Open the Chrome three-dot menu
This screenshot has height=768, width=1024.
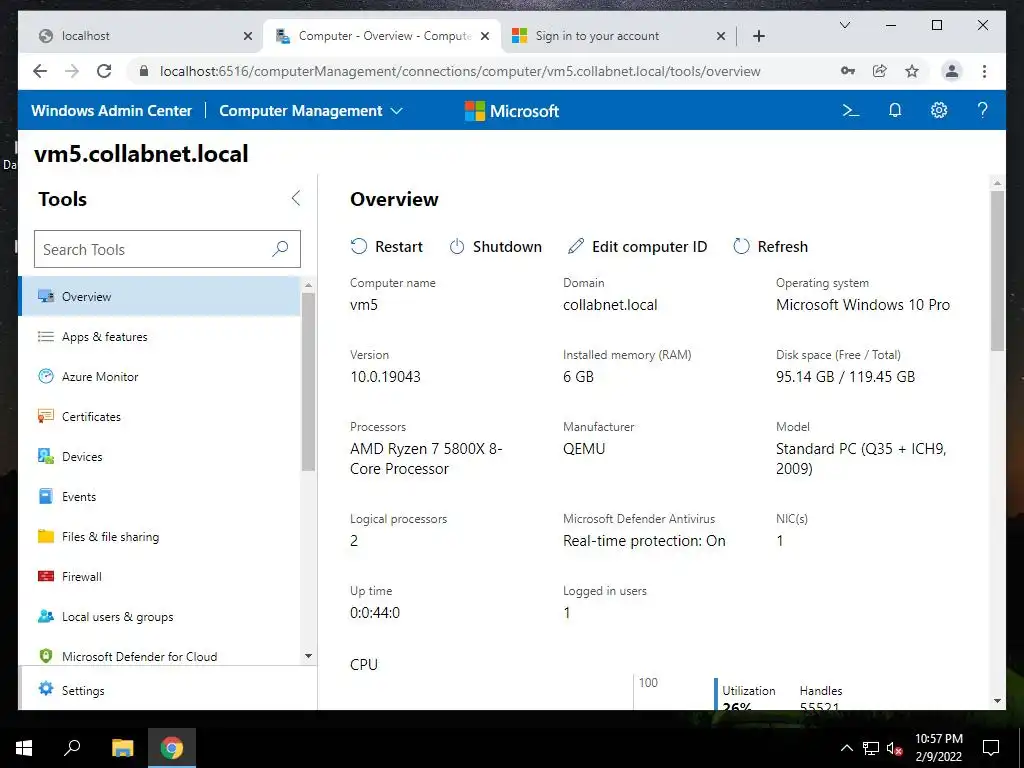coord(984,71)
